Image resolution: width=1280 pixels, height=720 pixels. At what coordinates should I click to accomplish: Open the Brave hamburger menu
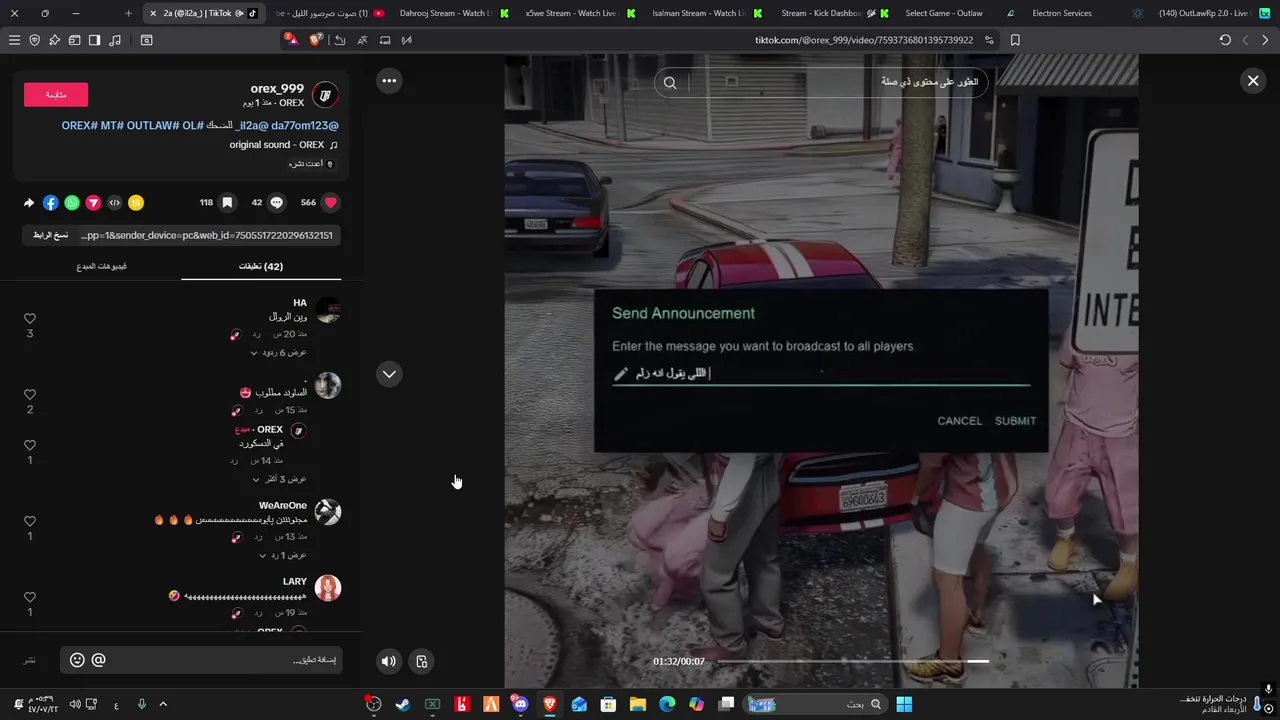click(x=14, y=40)
